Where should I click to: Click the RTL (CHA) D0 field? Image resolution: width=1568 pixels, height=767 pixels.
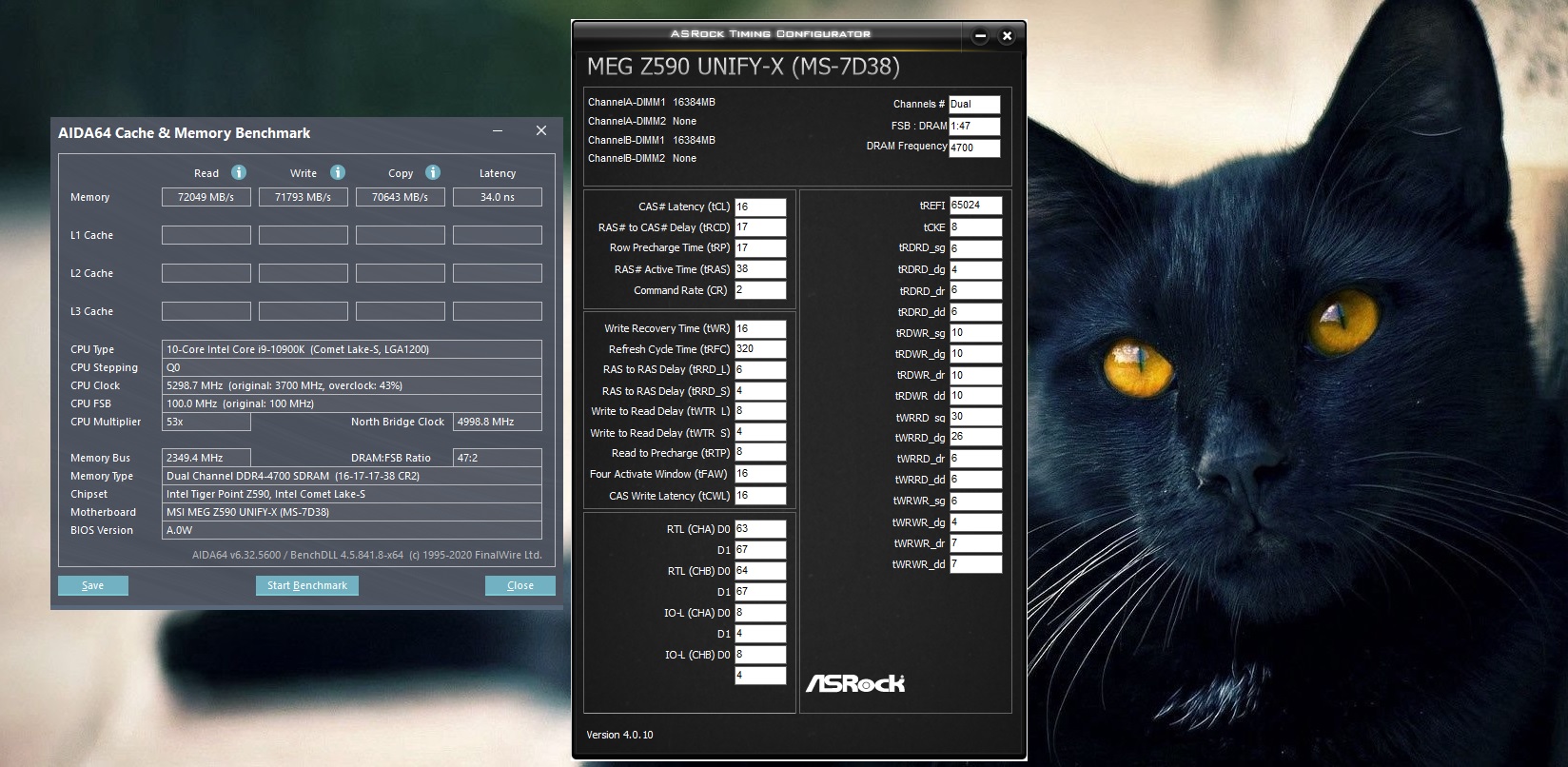click(760, 529)
